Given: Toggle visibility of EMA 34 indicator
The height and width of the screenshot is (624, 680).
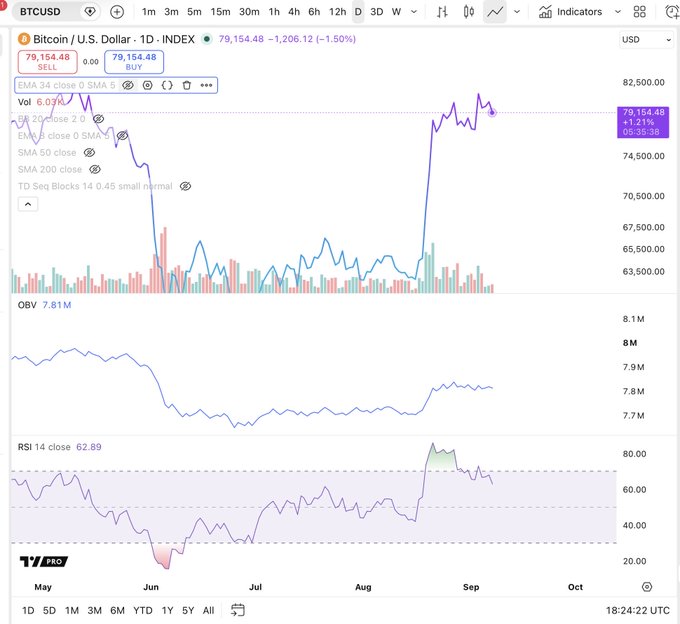Looking at the screenshot, I should (x=128, y=85).
